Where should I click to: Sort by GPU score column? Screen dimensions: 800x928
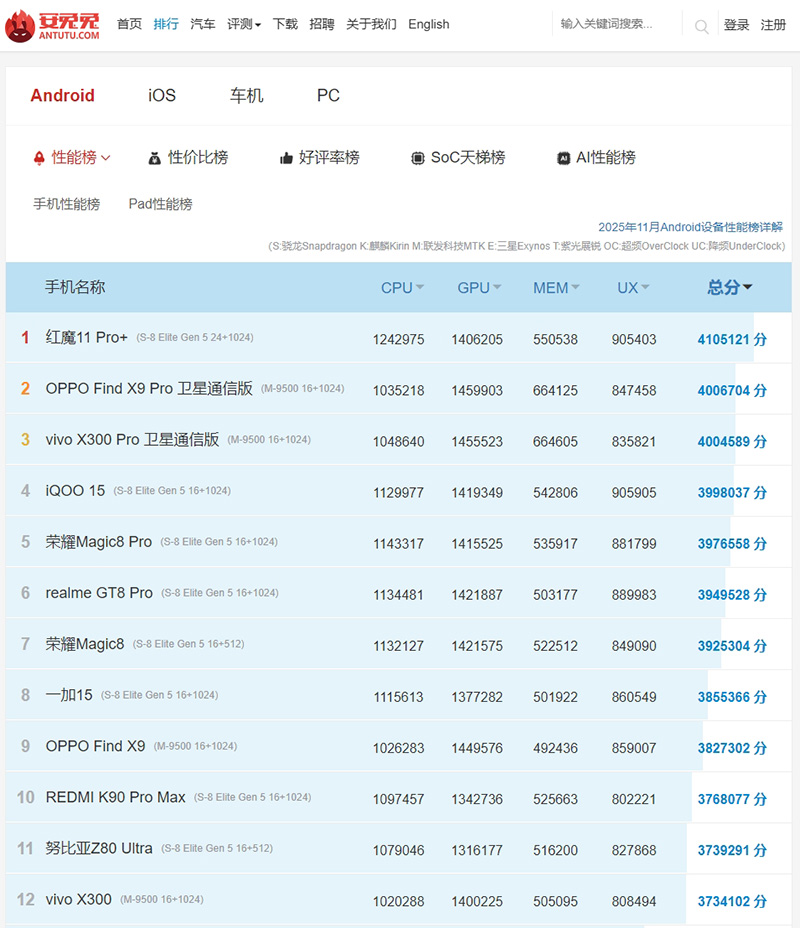(x=479, y=288)
